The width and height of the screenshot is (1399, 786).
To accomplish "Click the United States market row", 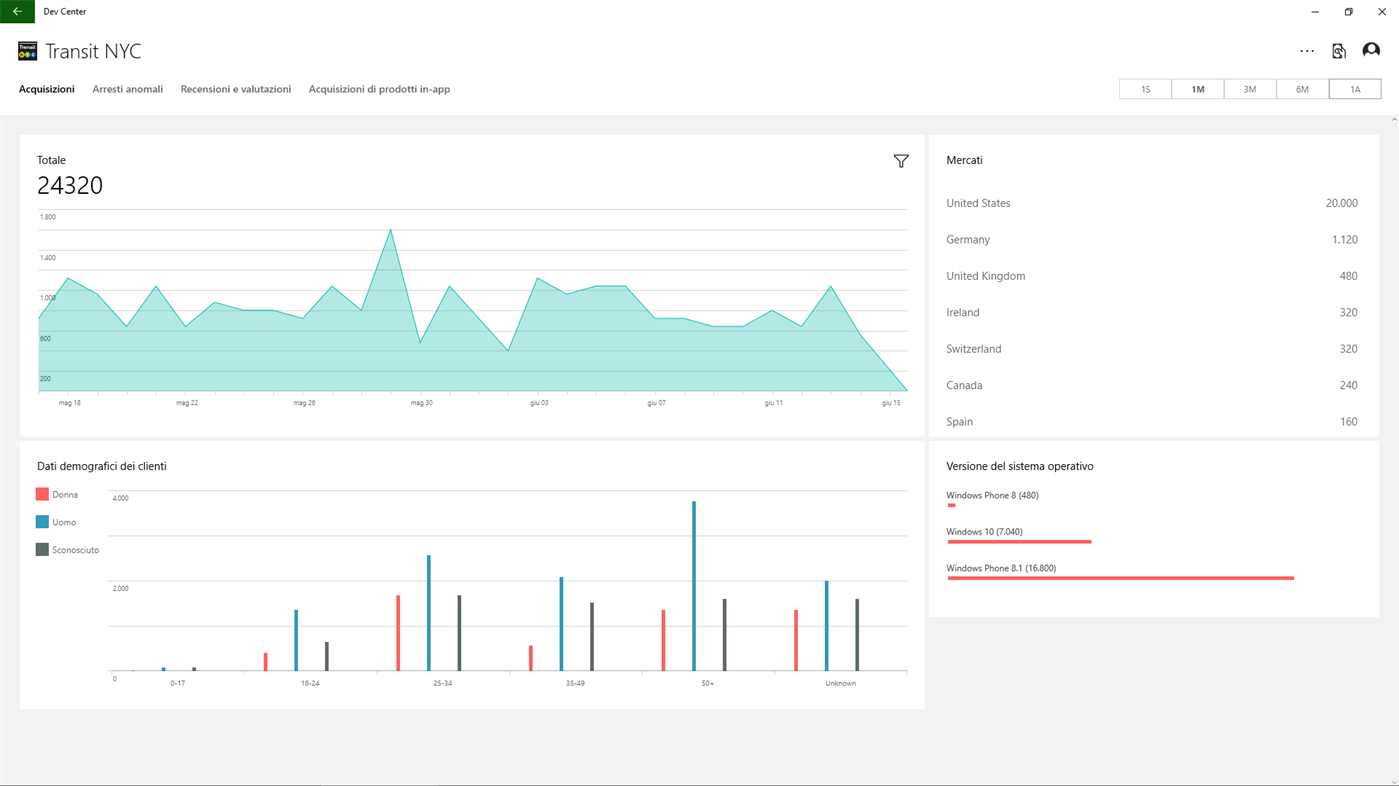I will 1152,203.
